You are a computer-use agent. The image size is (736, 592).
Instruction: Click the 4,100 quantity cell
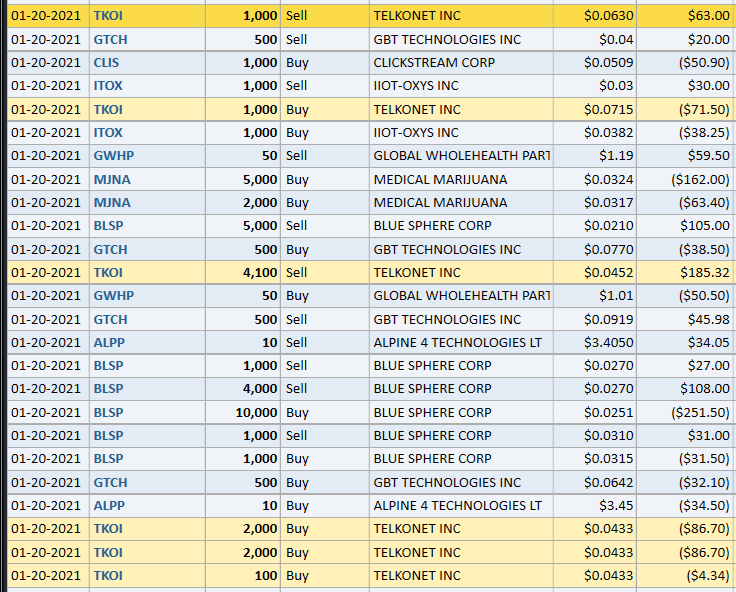(243, 272)
